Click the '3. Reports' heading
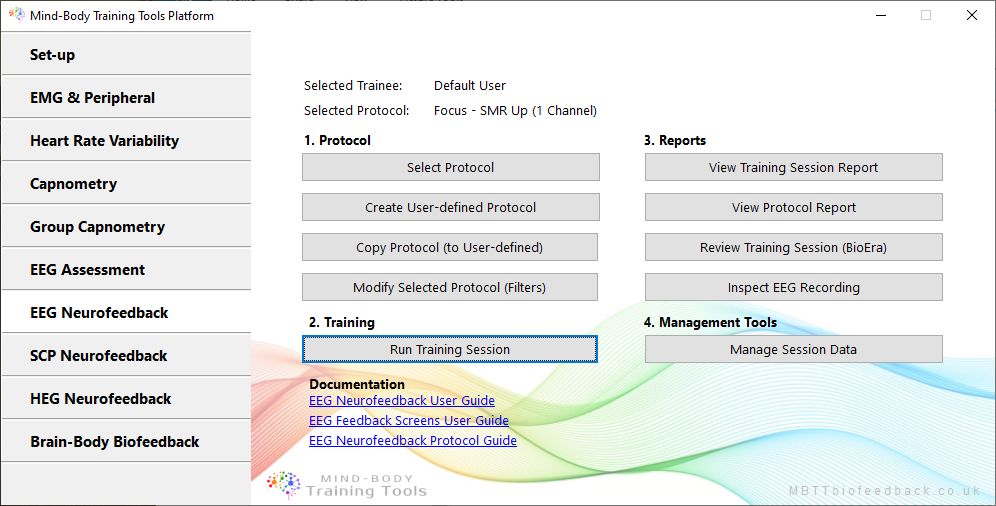Image resolution: width=996 pixels, height=506 pixels. [675, 140]
